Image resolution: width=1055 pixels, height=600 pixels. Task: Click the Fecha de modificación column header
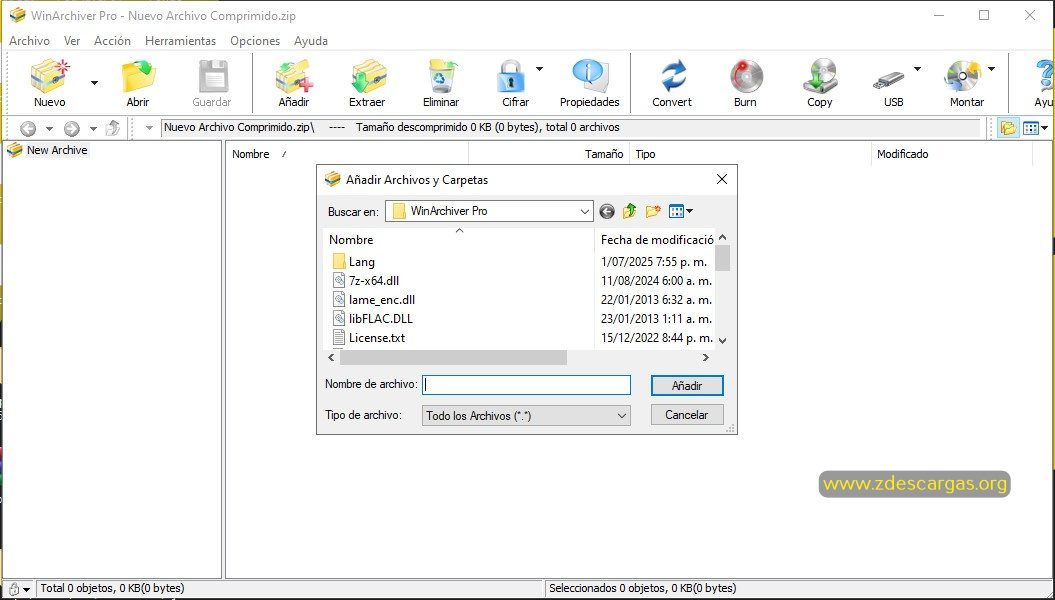pos(655,239)
